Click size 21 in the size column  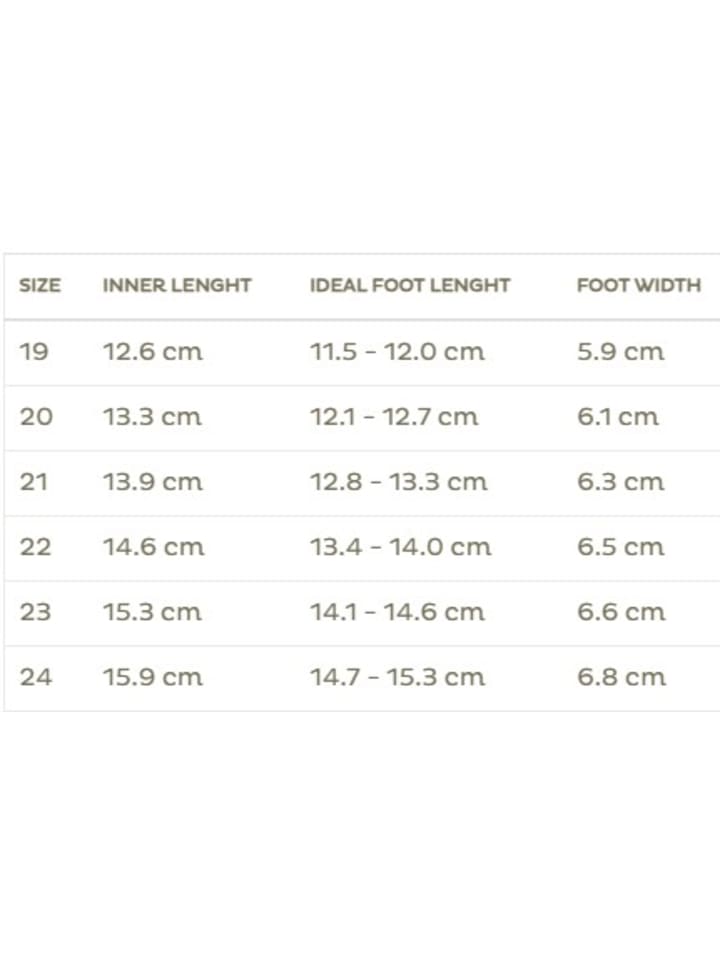(x=34, y=482)
